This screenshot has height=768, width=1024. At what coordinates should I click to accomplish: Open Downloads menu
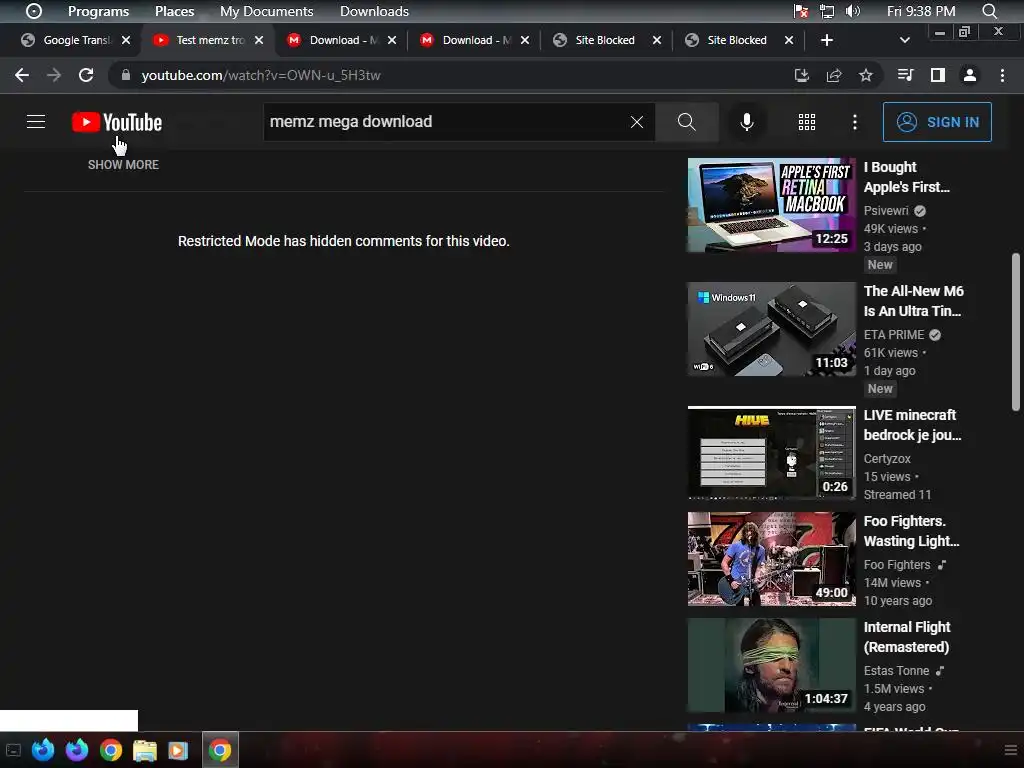[x=374, y=11]
